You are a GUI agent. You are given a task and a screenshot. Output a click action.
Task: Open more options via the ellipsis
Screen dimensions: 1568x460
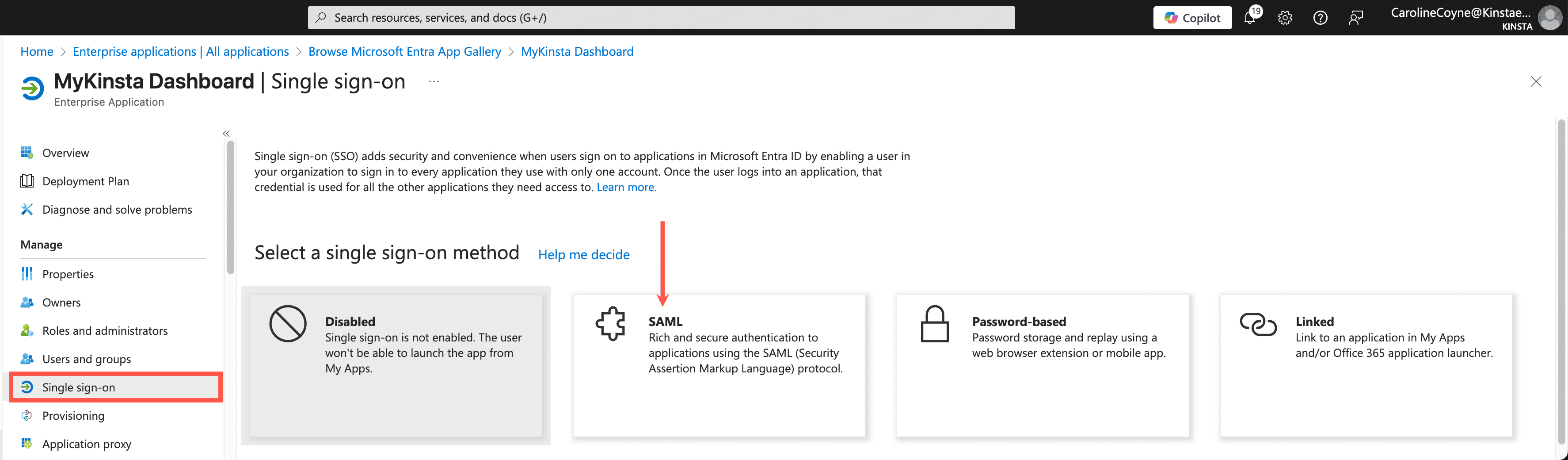pyautogui.click(x=434, y=81)
